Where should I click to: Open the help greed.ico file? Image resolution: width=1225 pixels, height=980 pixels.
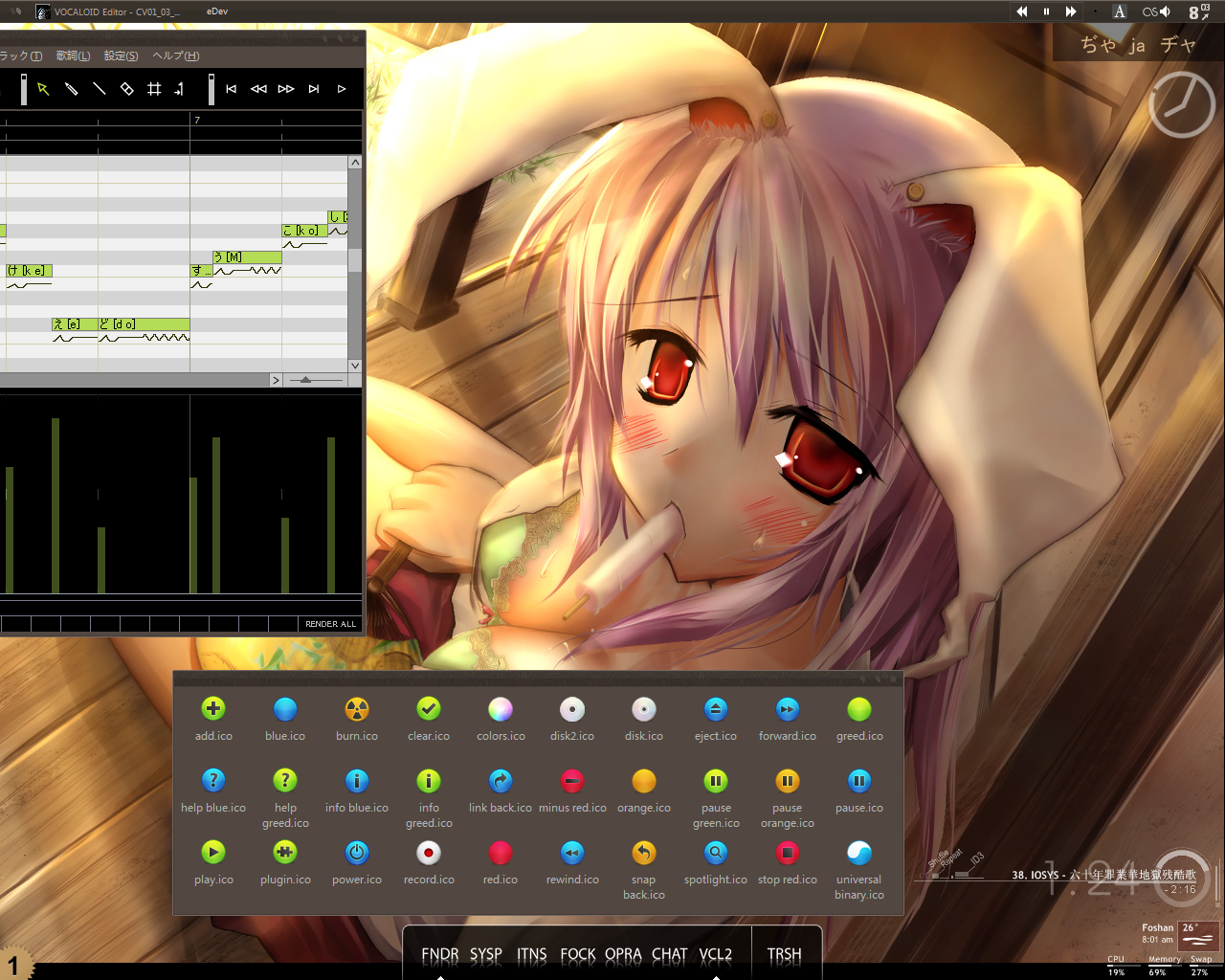point(285,799)
